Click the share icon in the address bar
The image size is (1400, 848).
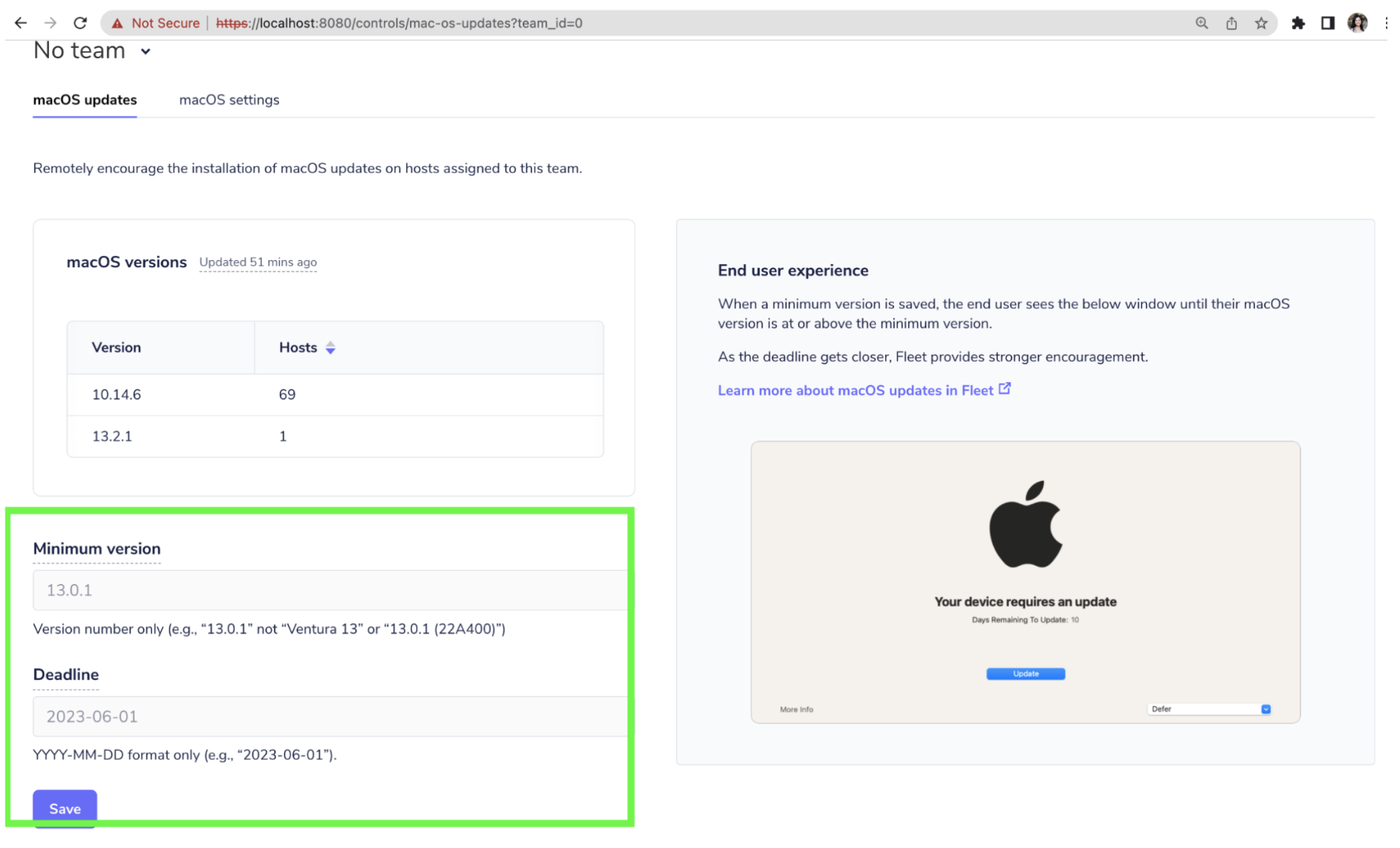coord(1231,23)
